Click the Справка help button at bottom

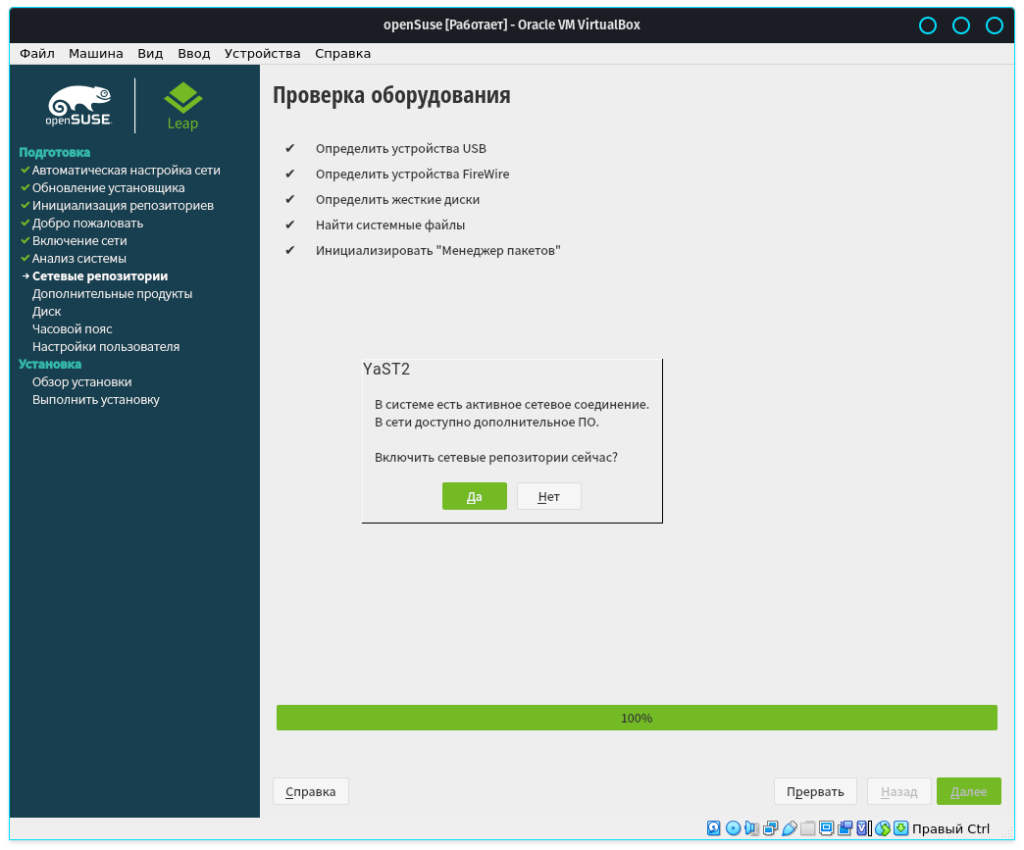click(311, 791)
